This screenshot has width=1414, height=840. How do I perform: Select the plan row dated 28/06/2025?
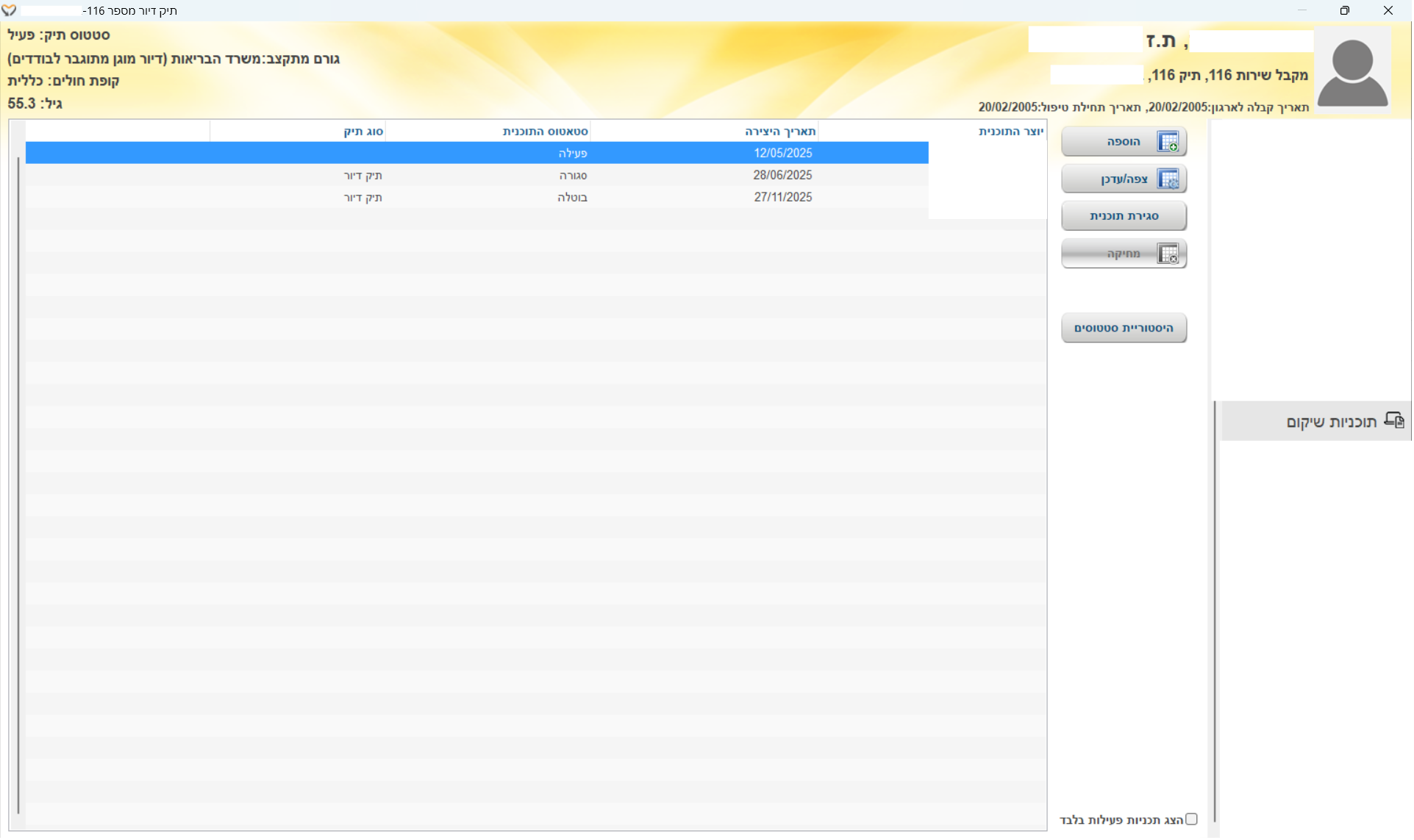(476, 175)
